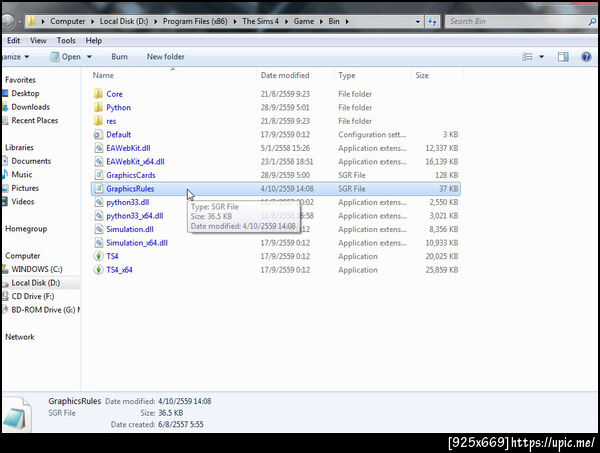
Task: Open Explorer help with question mark icon
Action: (x=586, y=57)
